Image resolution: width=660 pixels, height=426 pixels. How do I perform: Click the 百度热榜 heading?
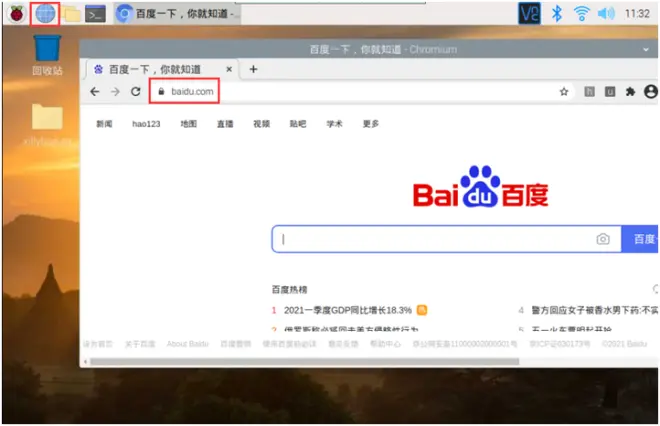coord(290,290)
